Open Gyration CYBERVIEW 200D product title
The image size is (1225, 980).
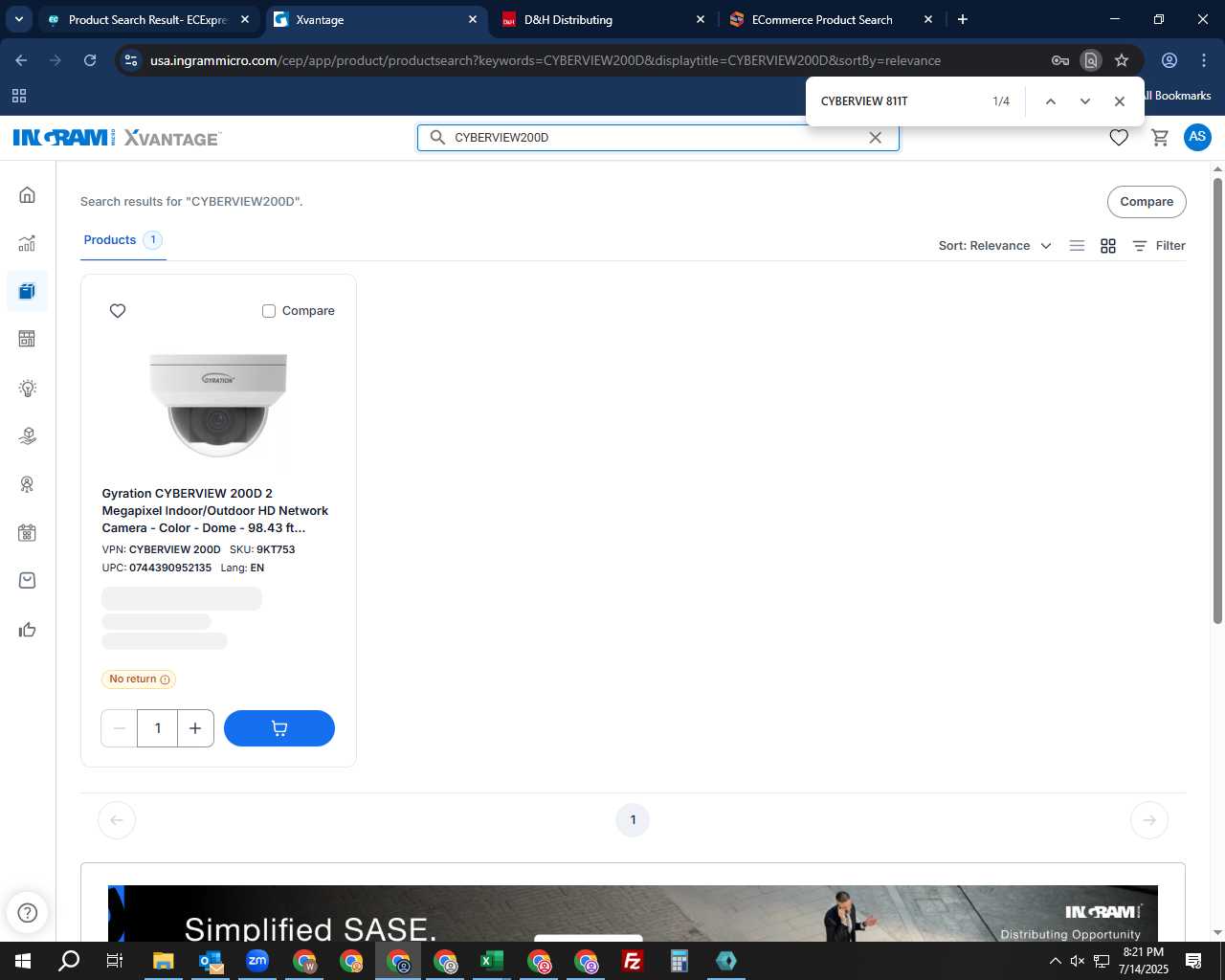point(215,511)
